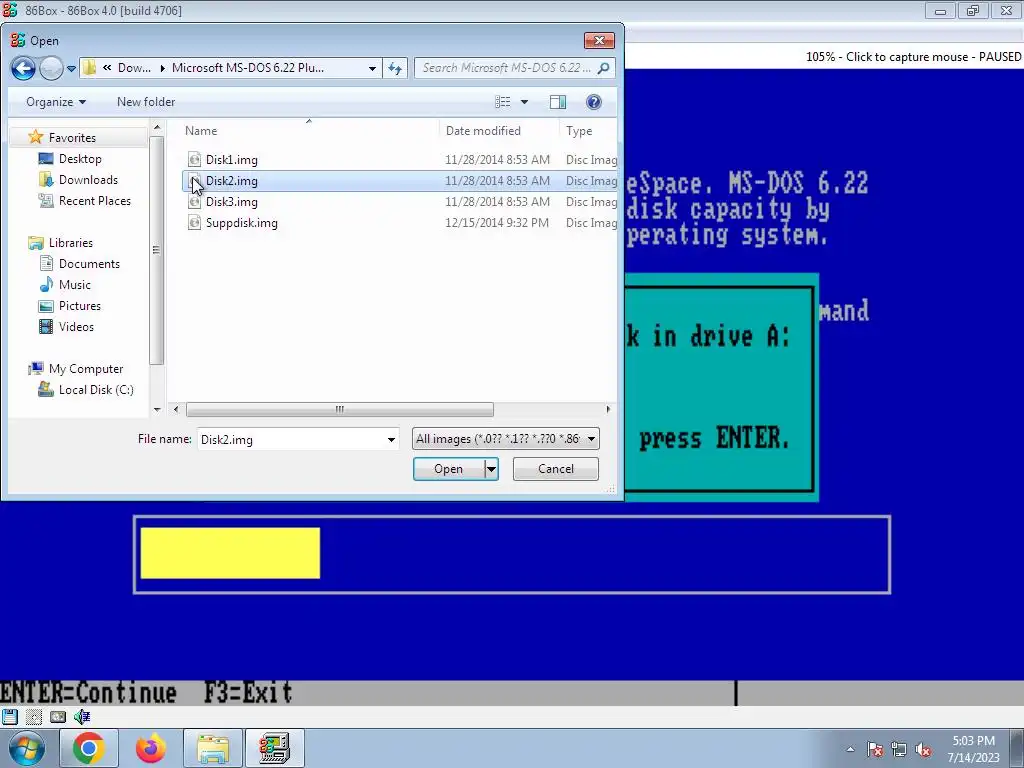The width and height of the screenshot is (1024, 768).
Task: Click the Open button's split arrow
Action: tap(491, 469)
